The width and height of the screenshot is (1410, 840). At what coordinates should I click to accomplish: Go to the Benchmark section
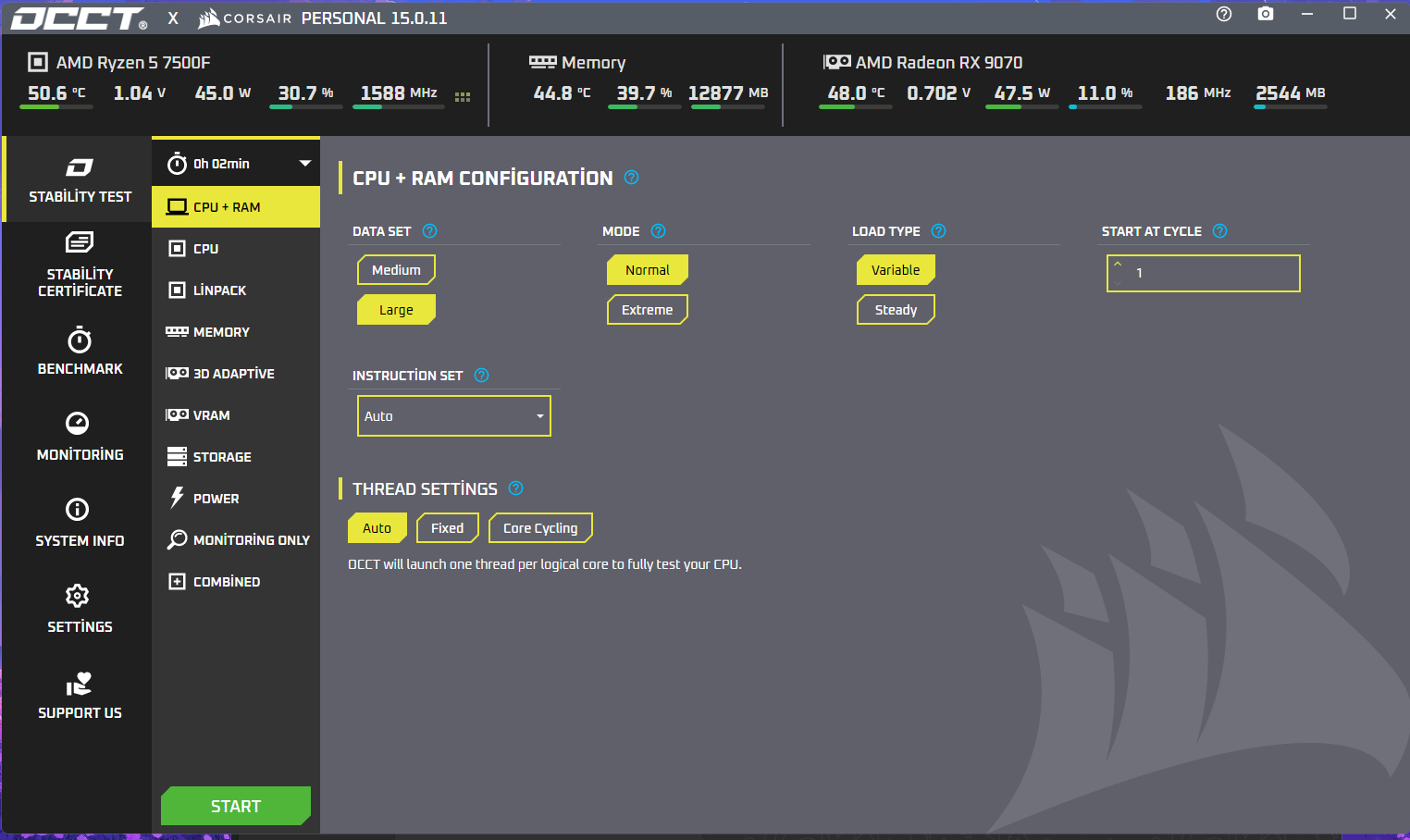[x=80, y=352]
